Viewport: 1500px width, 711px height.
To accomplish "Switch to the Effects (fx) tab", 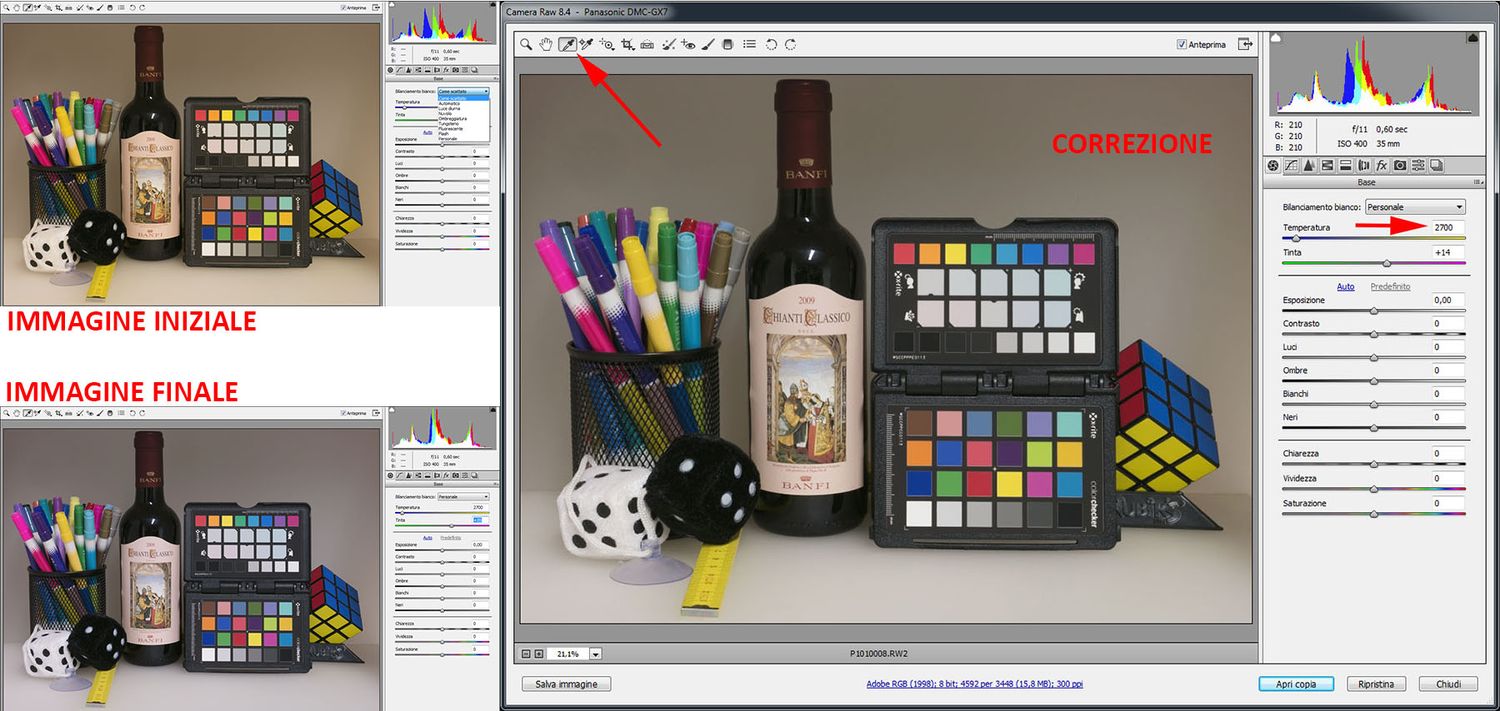I will (1381, 166).
